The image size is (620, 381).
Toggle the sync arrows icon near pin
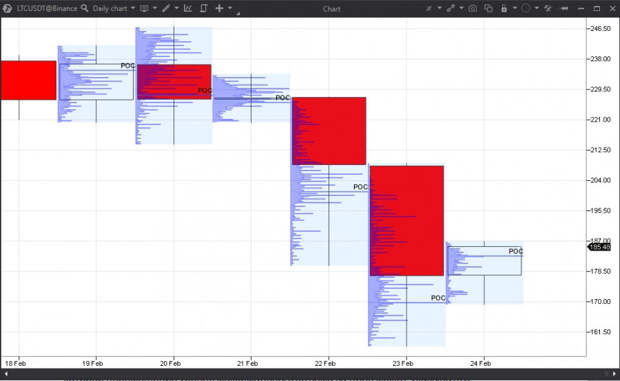tap(548, 9)
